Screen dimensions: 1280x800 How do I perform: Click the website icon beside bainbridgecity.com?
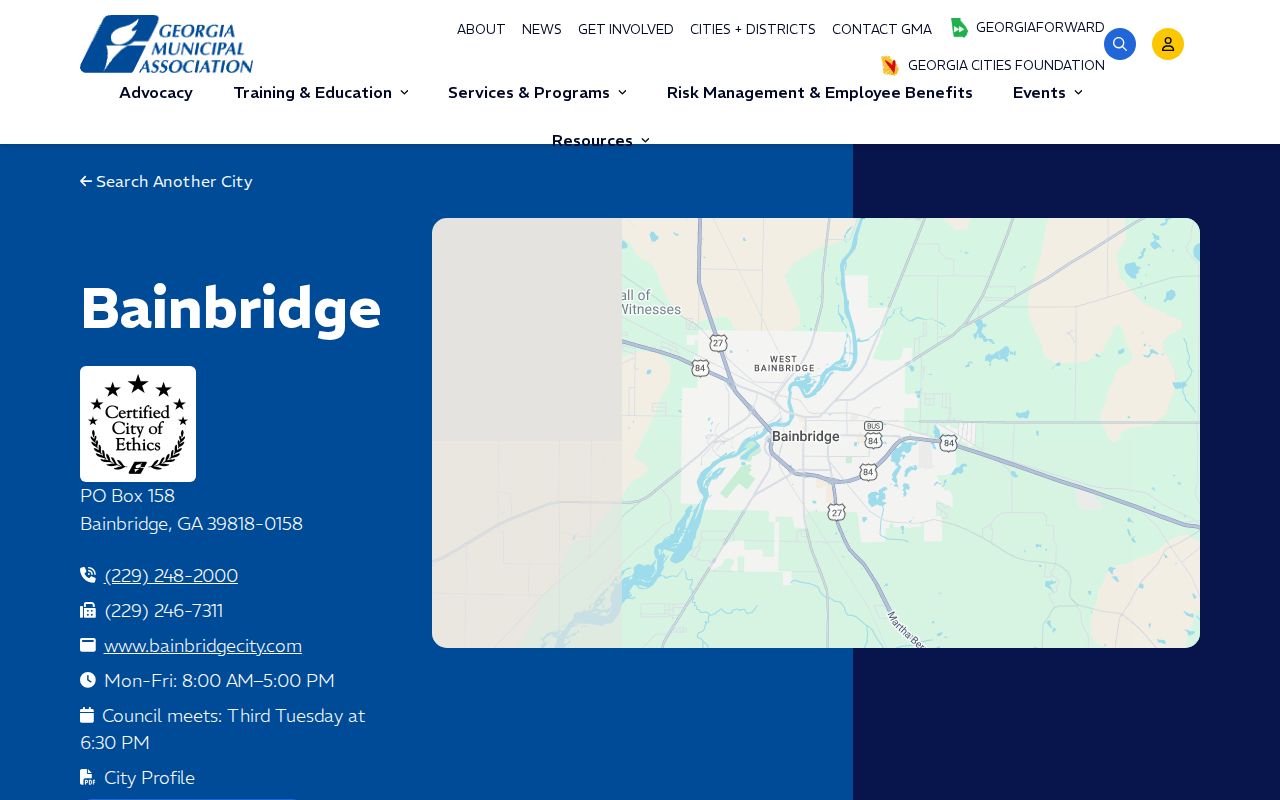click(x=88, y=645)
